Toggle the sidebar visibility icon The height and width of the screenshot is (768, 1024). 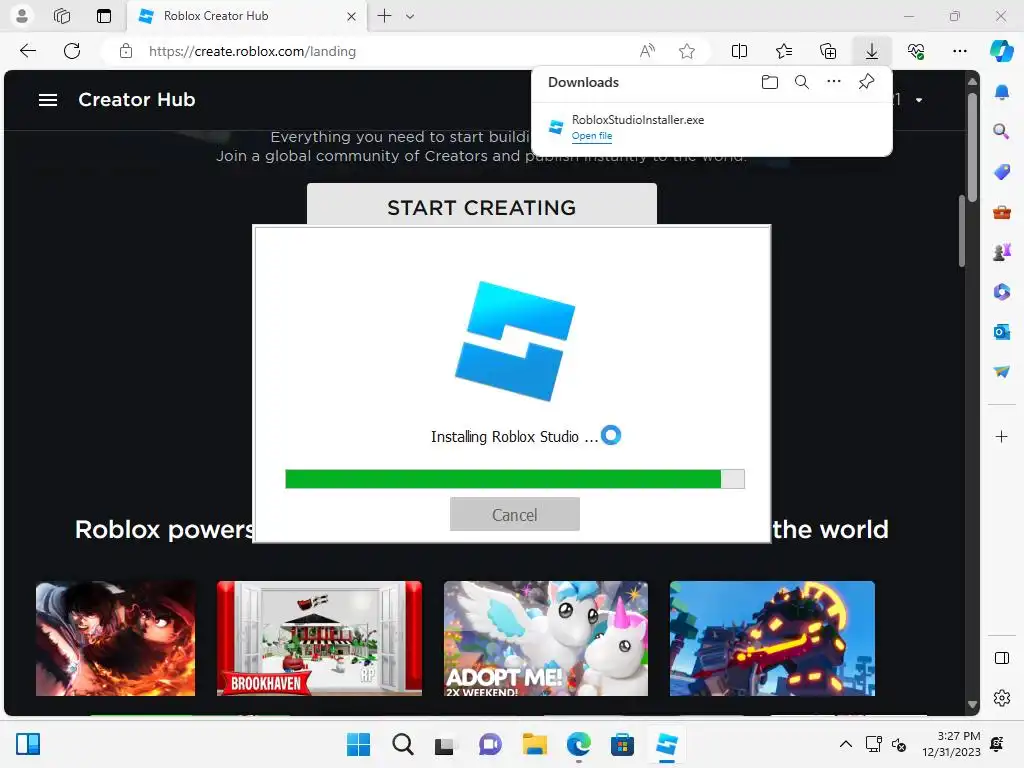point(1002,658)
